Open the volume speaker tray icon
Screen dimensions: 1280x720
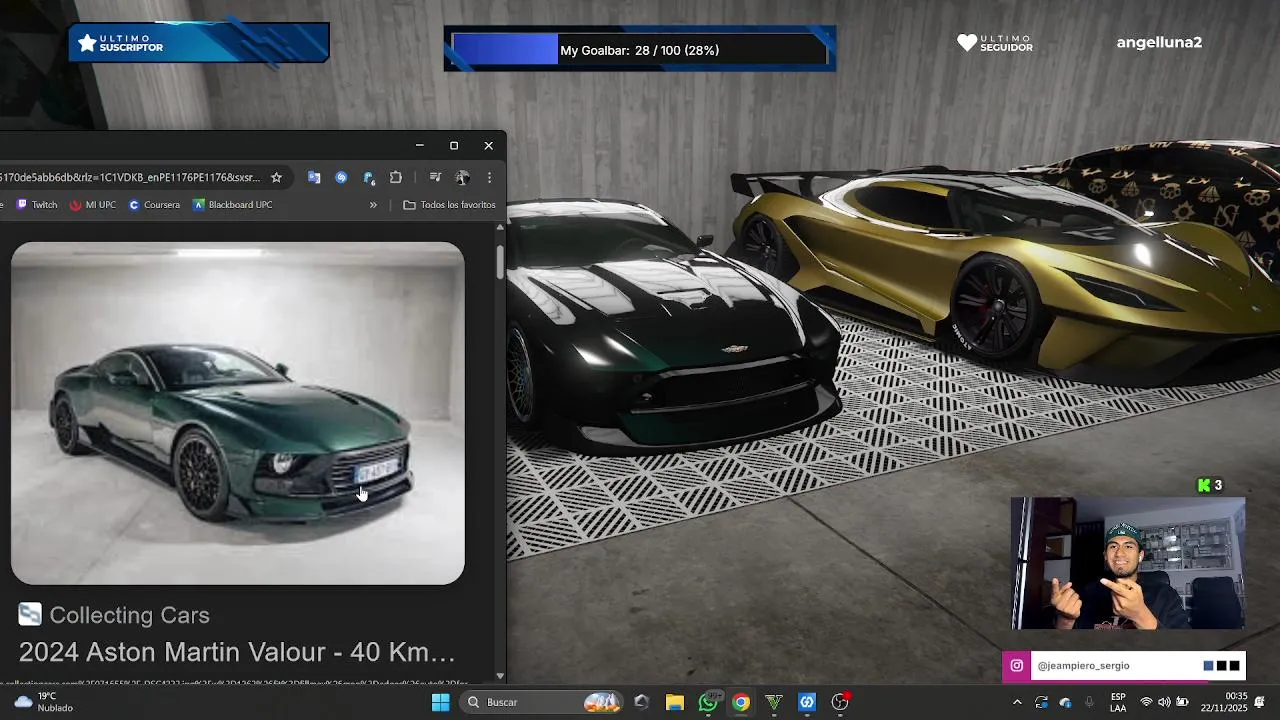1164,702
